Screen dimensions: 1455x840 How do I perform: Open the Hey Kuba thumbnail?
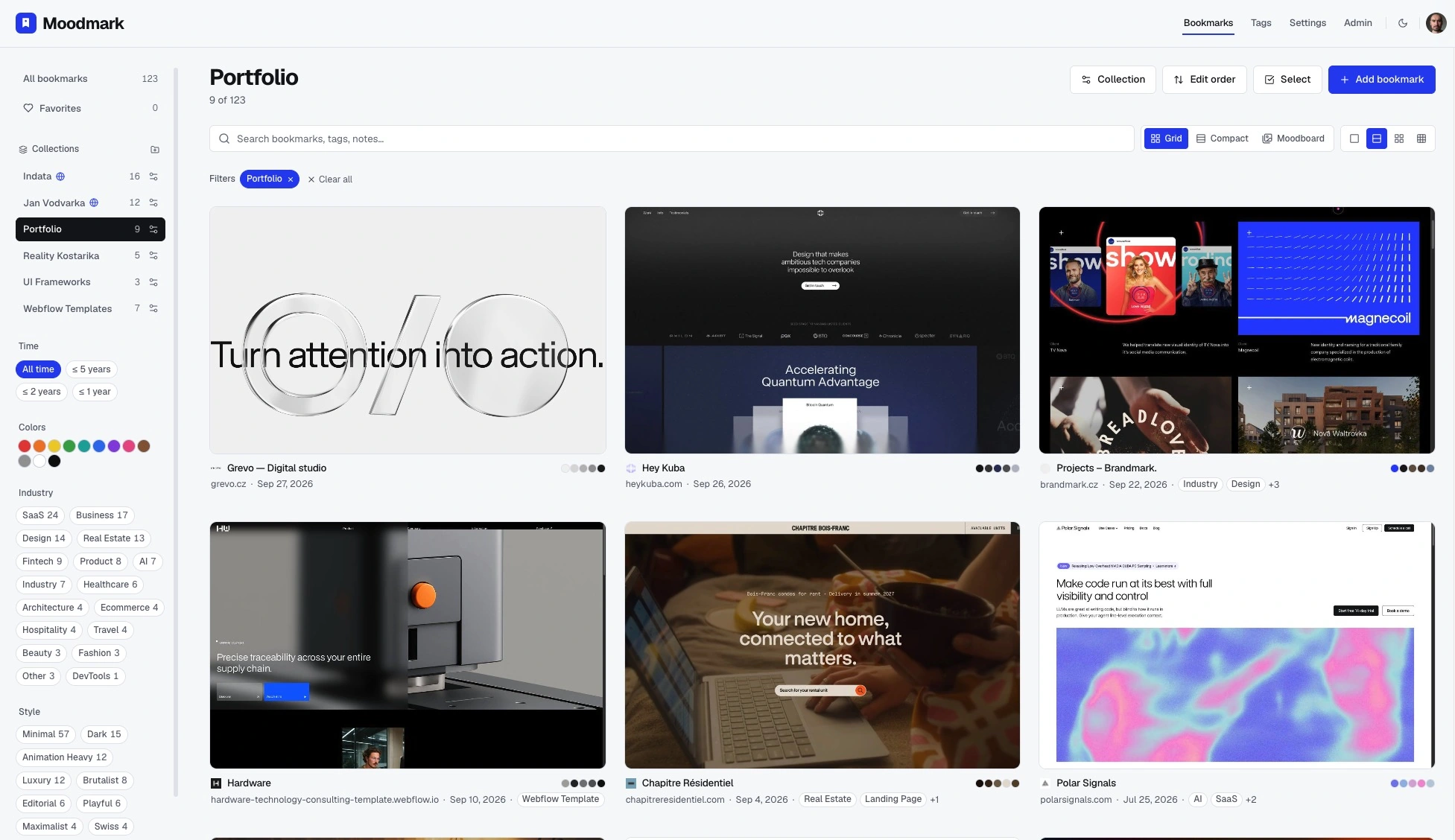tap(822, 330)
